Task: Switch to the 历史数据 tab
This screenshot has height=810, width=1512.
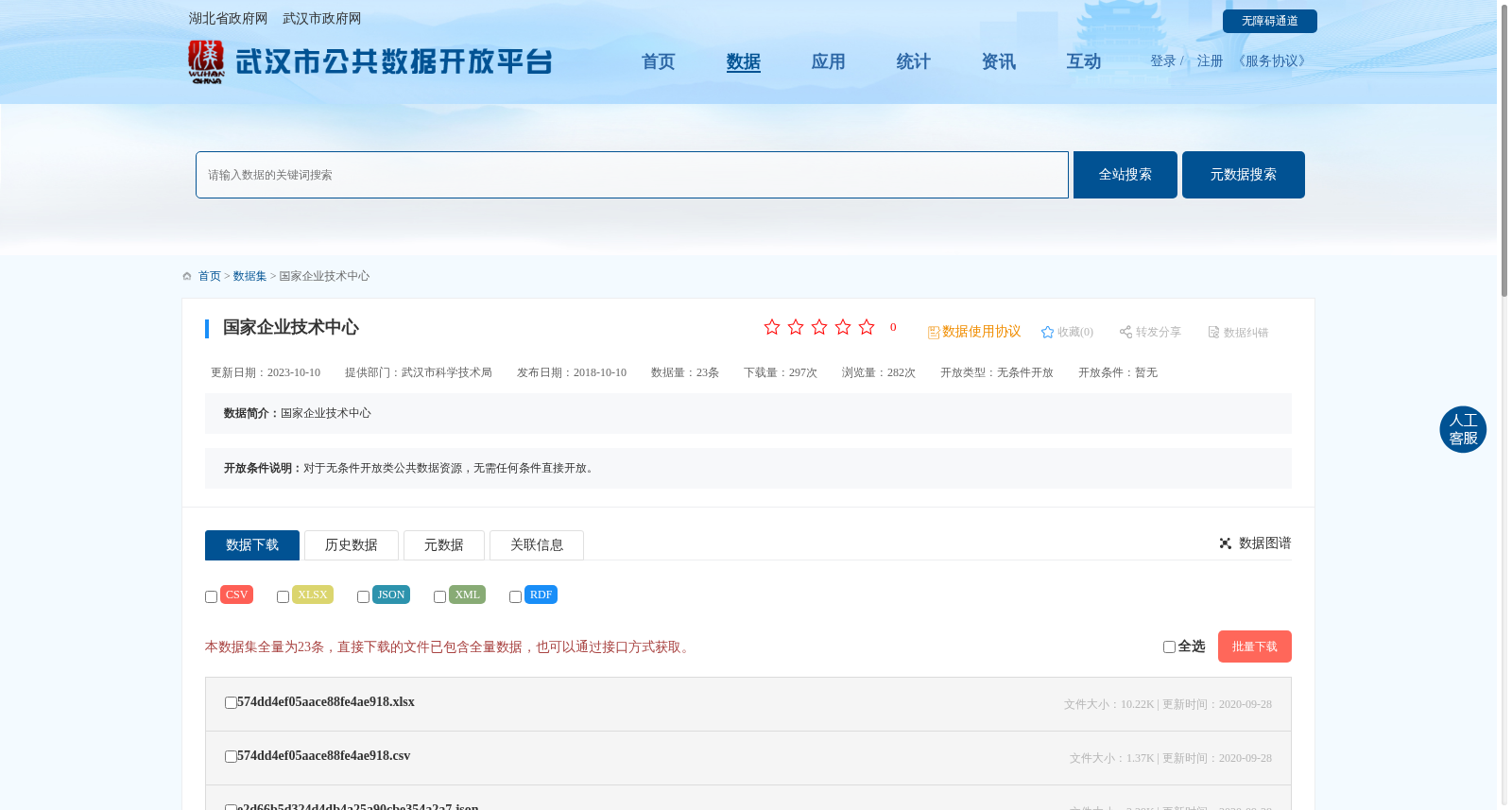Action: [352, 545]
